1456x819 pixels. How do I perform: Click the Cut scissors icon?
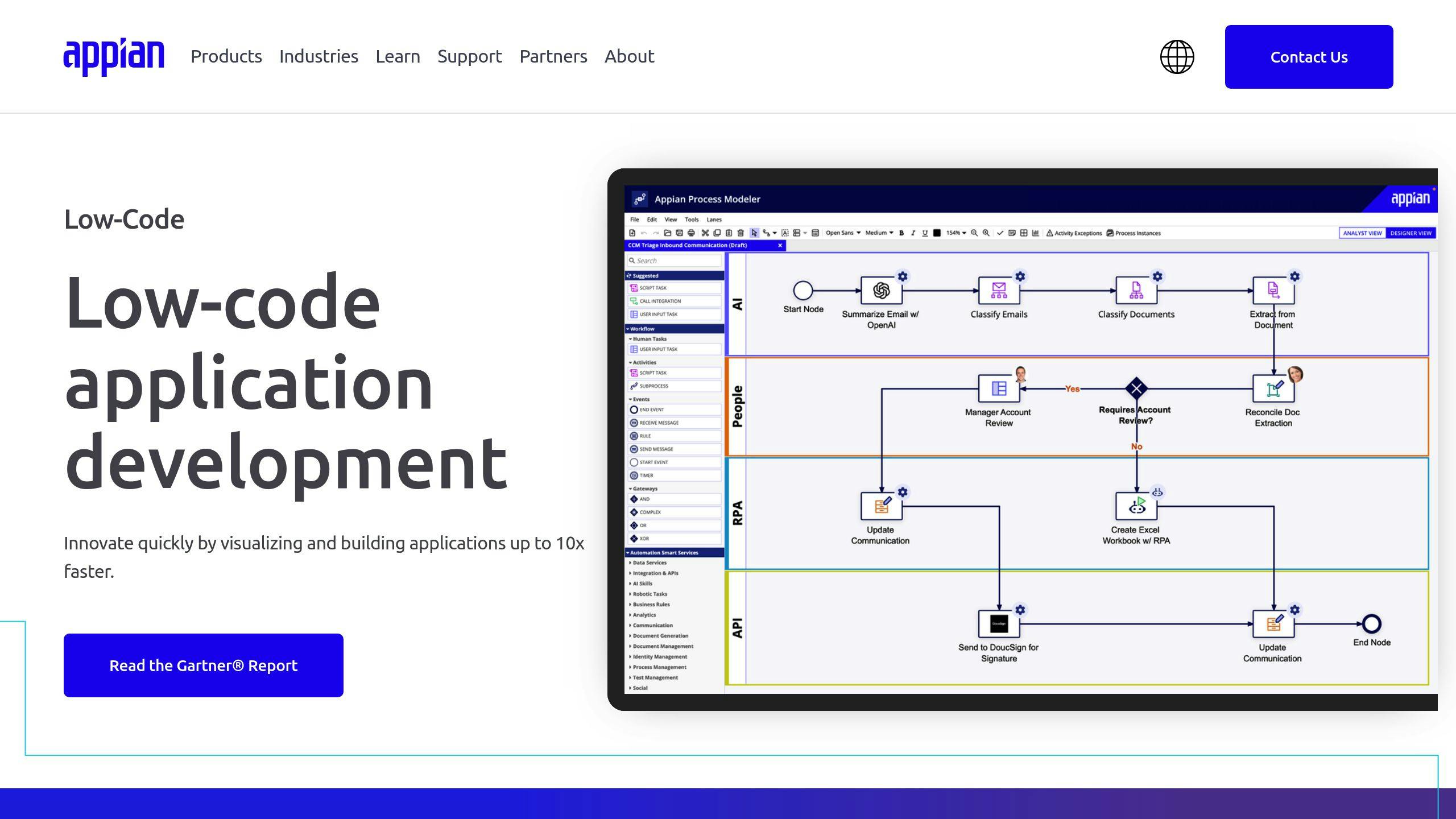click(705, 233)
